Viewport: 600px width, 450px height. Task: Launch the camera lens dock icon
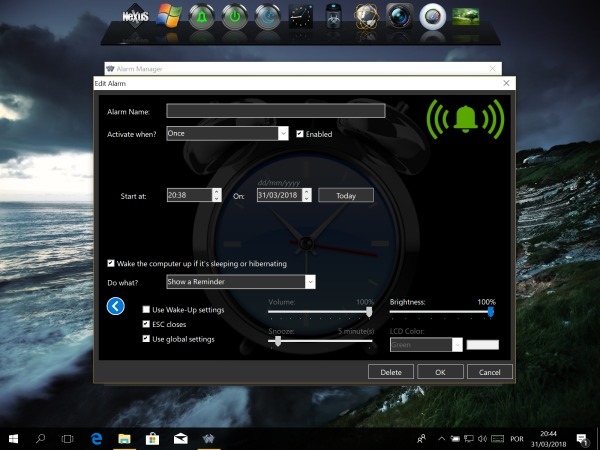coord(398,18)
